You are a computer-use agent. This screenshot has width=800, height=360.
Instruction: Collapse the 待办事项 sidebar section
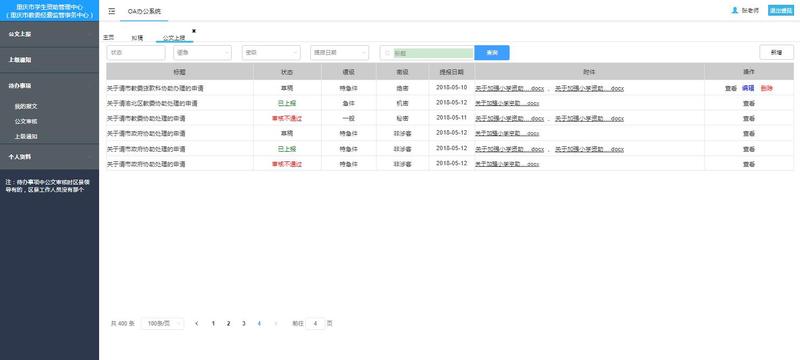pos(49,86)
